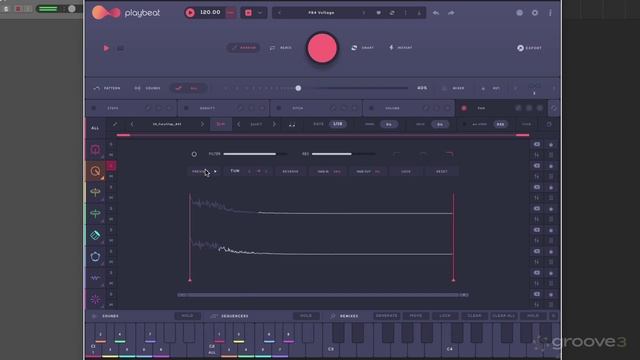Viewport: 640px width, 360px height.
Task: Click the sync arrows icon in the preset bar
Action: 392,13
